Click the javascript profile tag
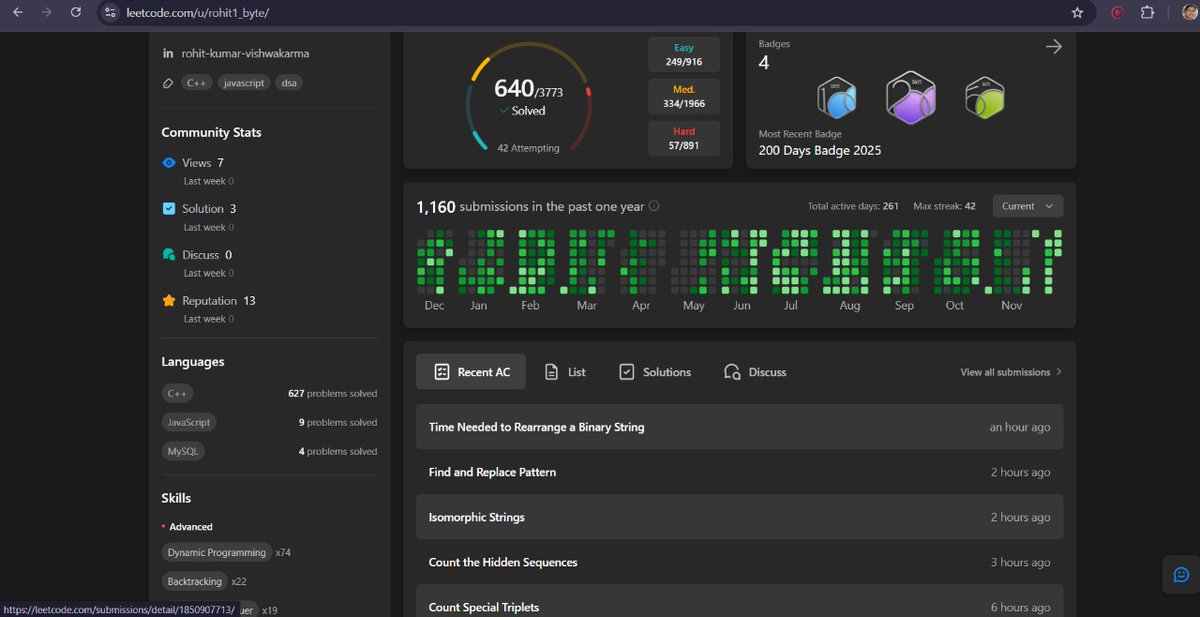 point(244,83)
